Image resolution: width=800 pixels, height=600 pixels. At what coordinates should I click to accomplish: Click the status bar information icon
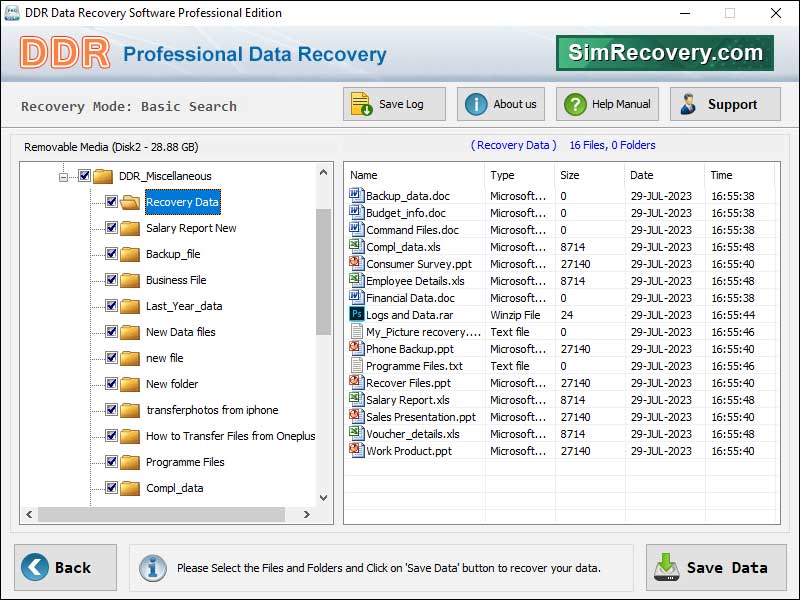153,568
